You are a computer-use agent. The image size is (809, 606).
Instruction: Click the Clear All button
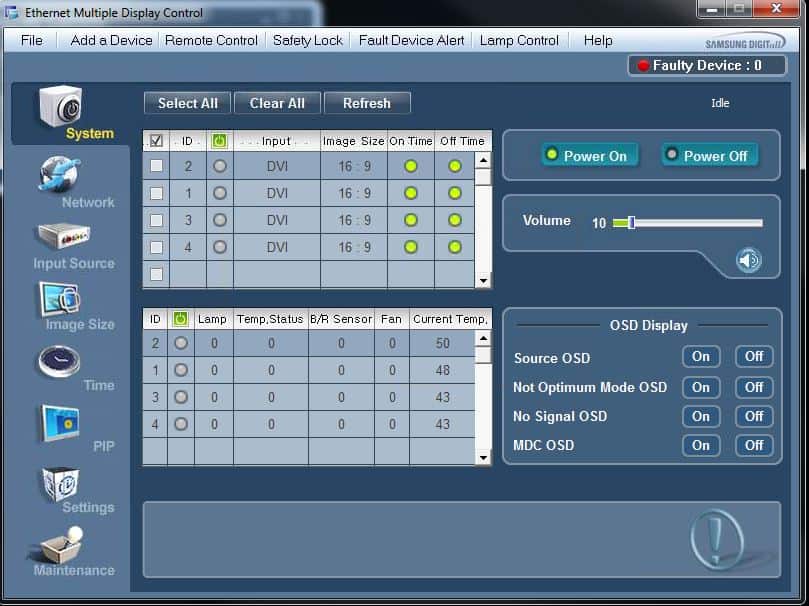[277, 103]
